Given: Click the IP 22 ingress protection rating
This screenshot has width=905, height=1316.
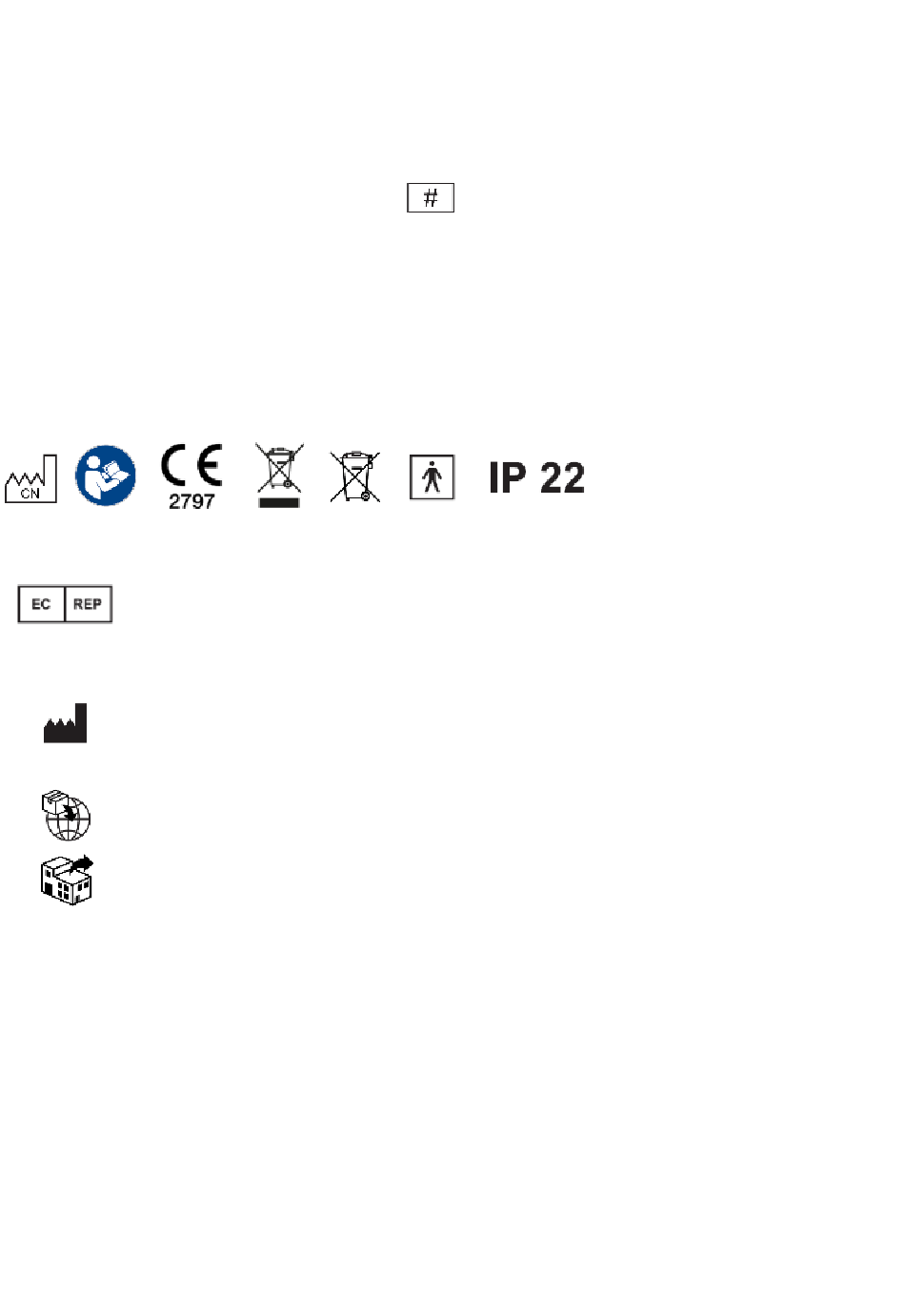Looking at the screenshot, I should 536,478.
